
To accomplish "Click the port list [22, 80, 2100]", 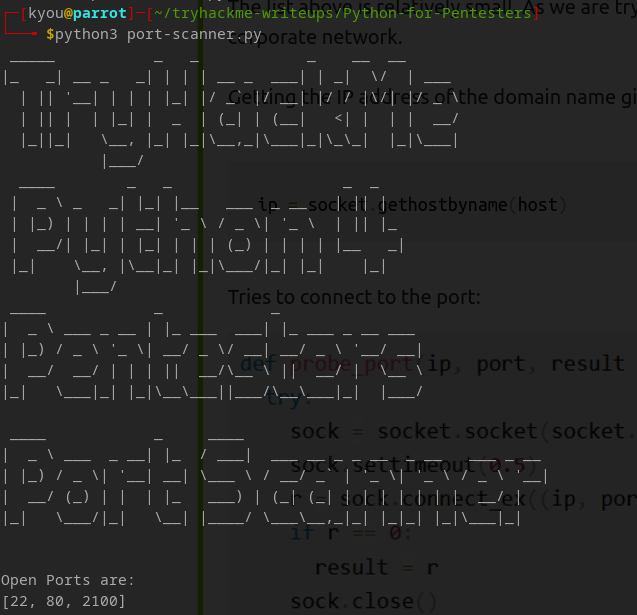I will pyautogui.click(x=64, y=600).
